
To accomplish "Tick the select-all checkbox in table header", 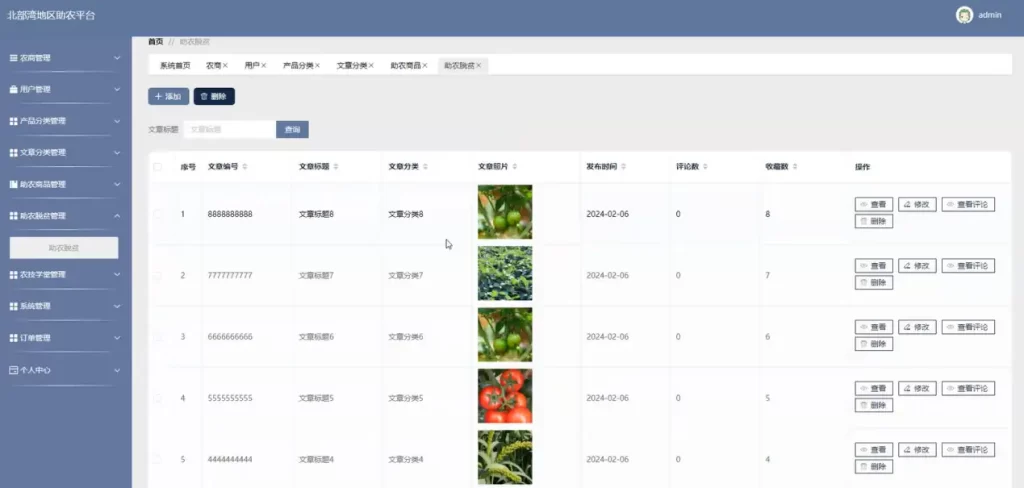I will [157, 167].
